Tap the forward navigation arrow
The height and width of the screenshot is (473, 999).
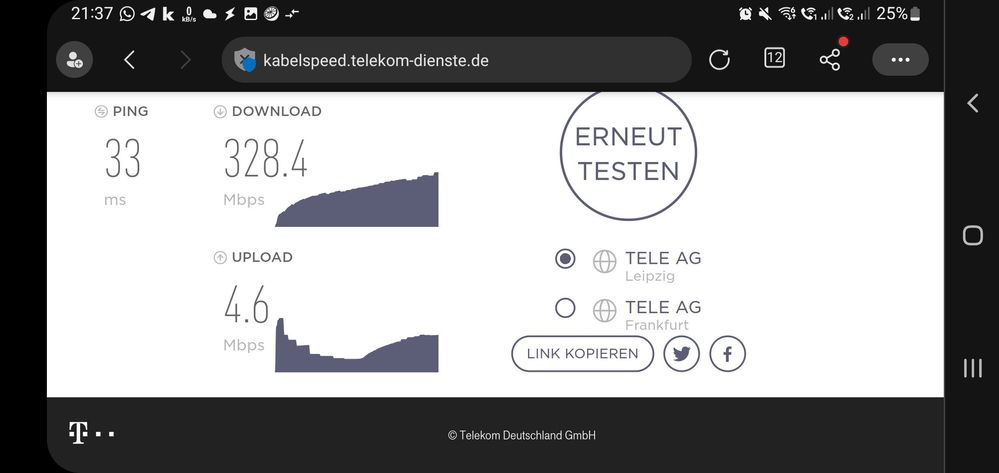tap(185, 60)
